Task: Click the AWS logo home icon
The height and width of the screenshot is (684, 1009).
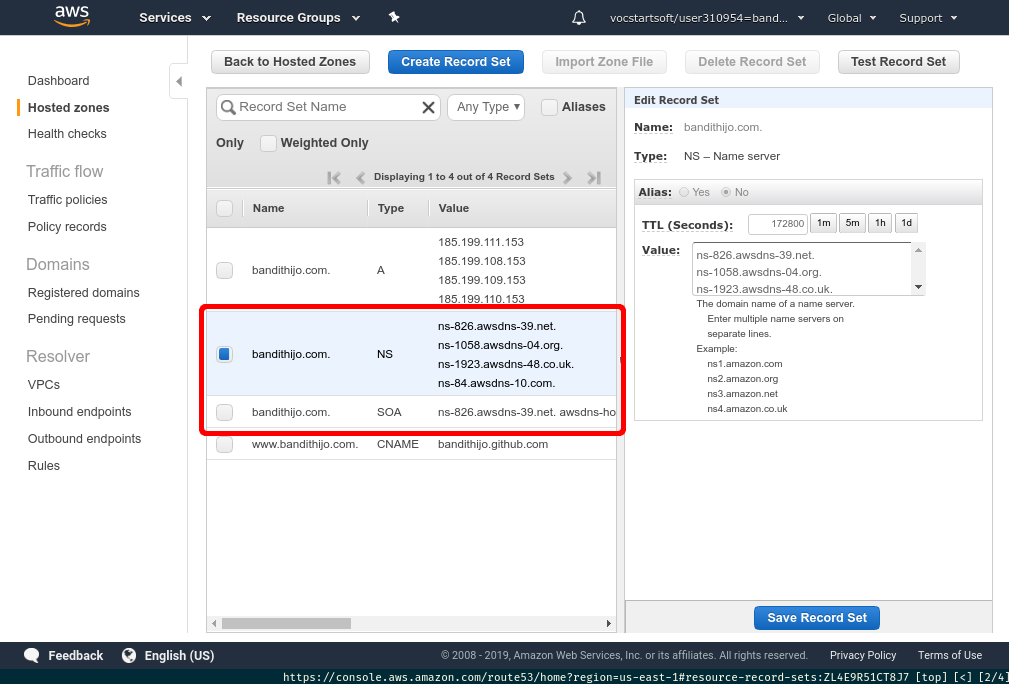Action: [x=73, y=16]
